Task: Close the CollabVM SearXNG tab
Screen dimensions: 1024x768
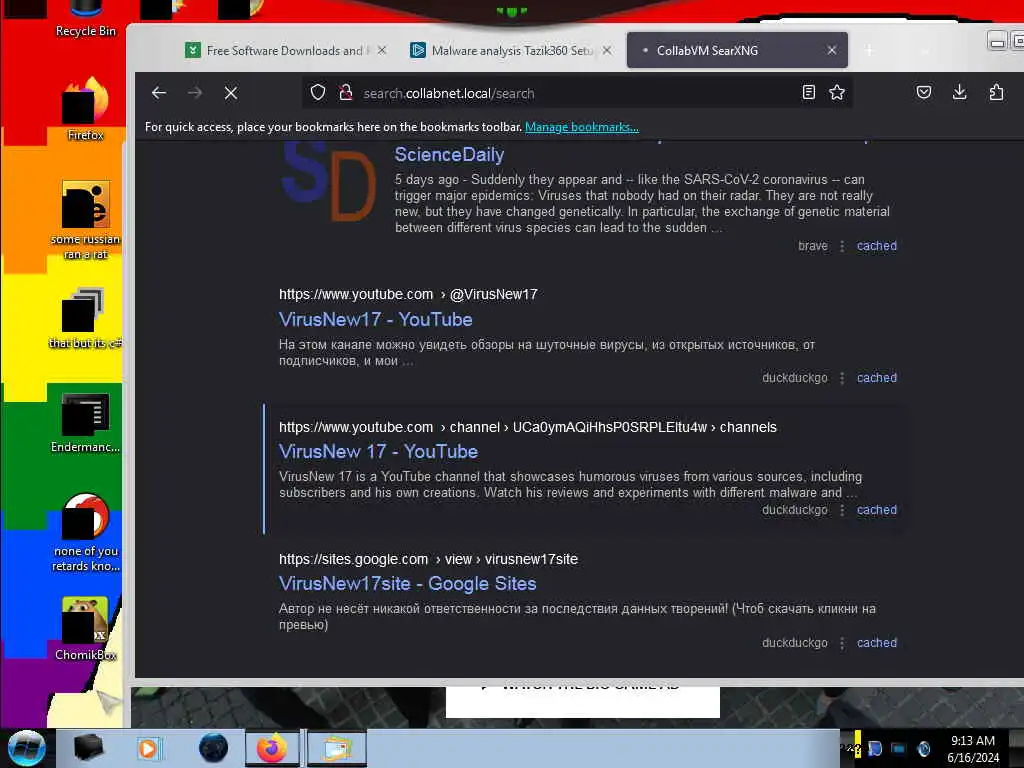Action: click(831, 50)
